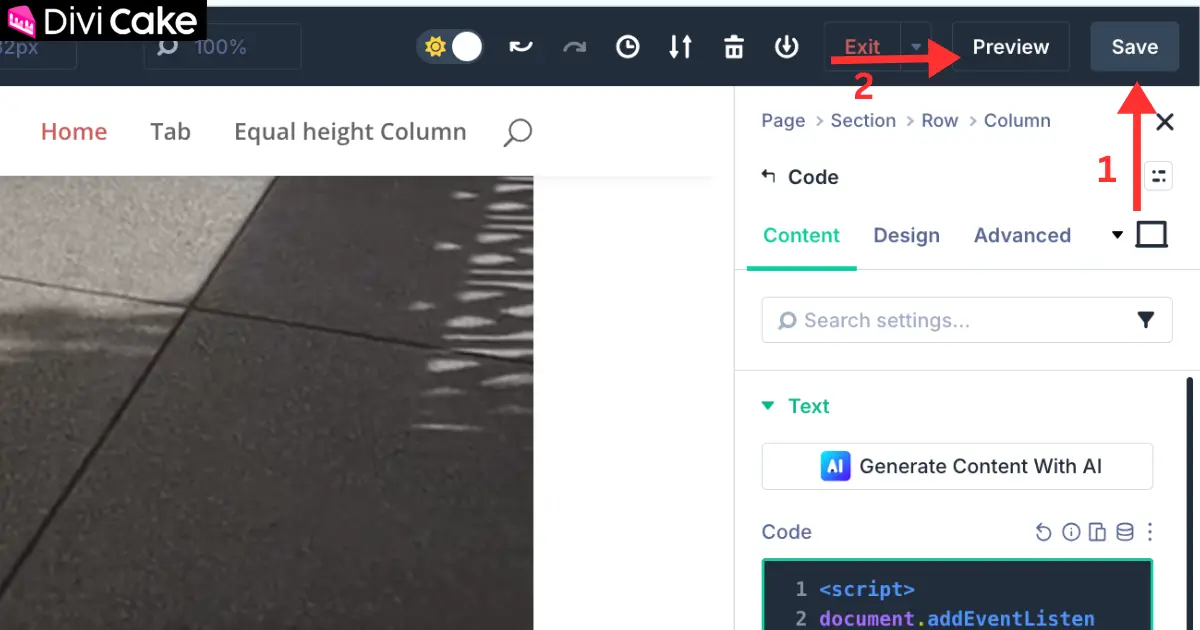Open the zoom 100% field

point(223,47)
